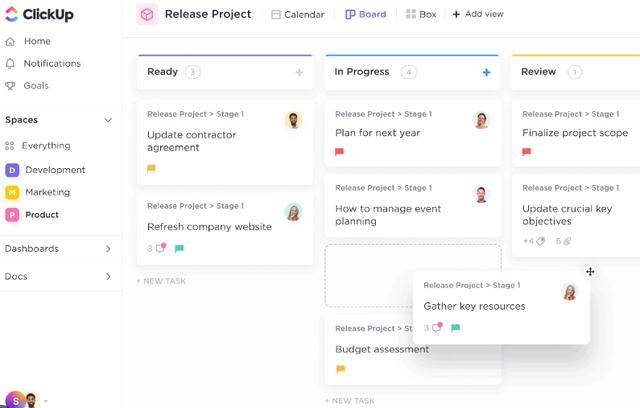Click the In Progress task count badge

(x=409, y=72)
